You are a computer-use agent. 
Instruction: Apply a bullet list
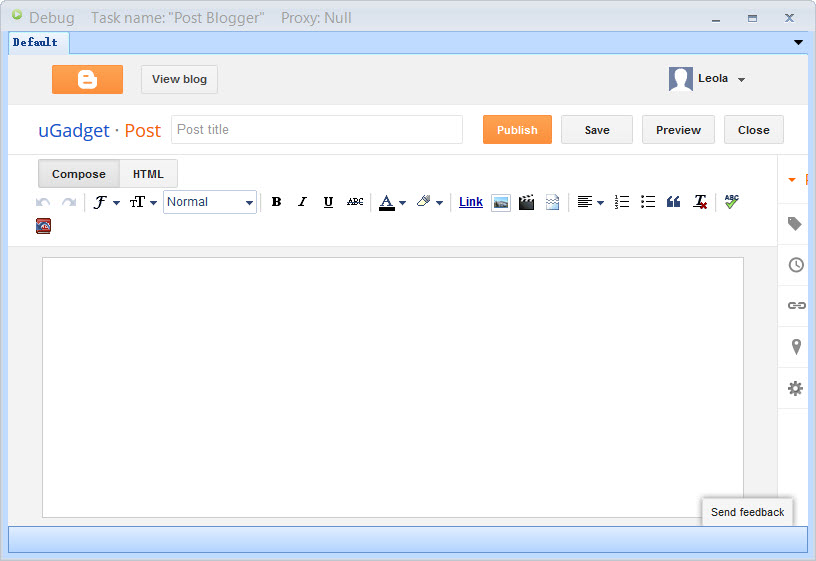click(648, 202)
